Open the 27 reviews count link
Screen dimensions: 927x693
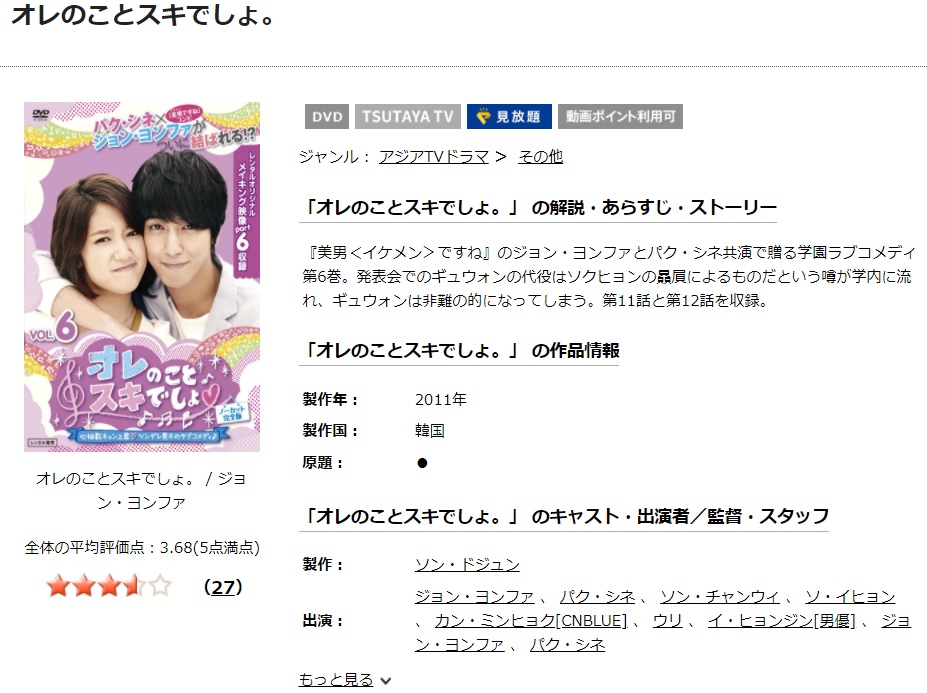click(x=223, y=587)
